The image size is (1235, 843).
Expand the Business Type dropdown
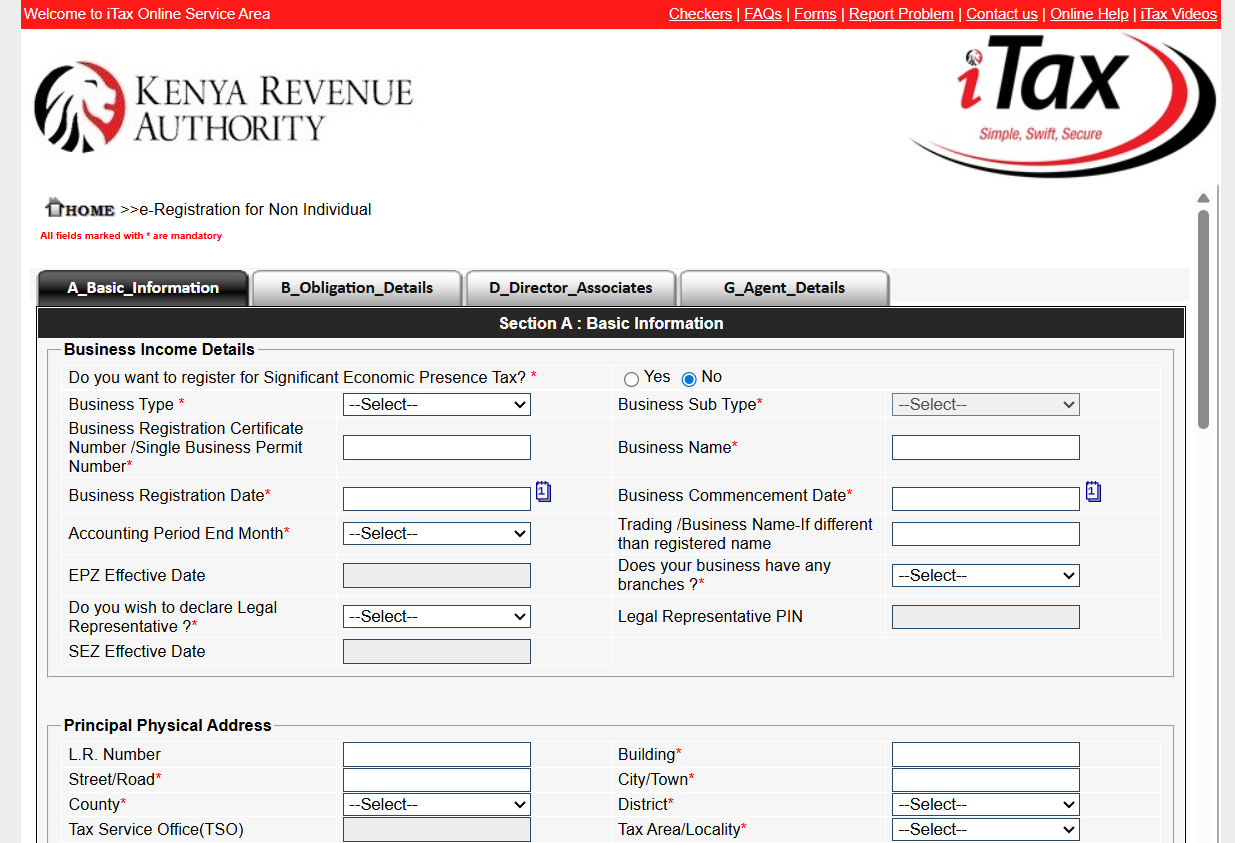point(436,405)
